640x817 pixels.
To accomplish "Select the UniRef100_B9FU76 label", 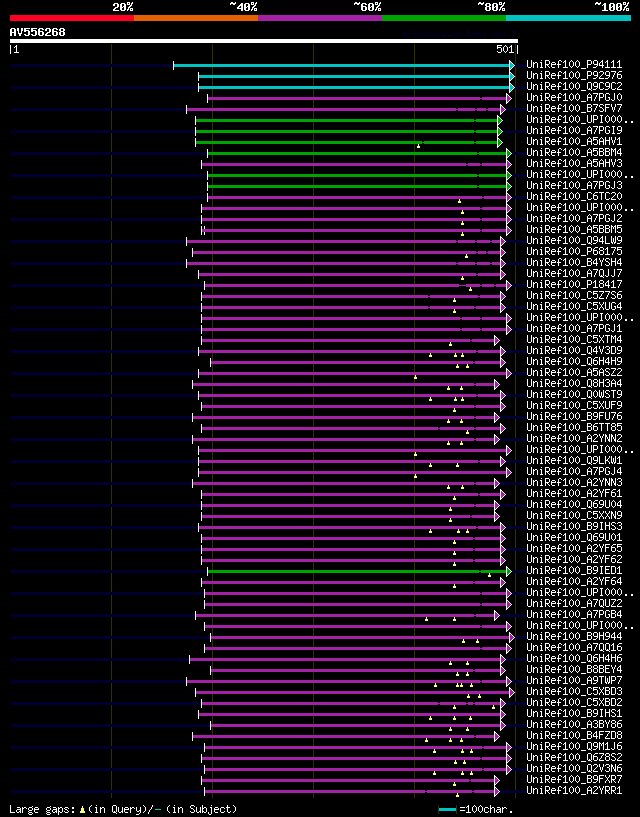I will pos(574,417).
